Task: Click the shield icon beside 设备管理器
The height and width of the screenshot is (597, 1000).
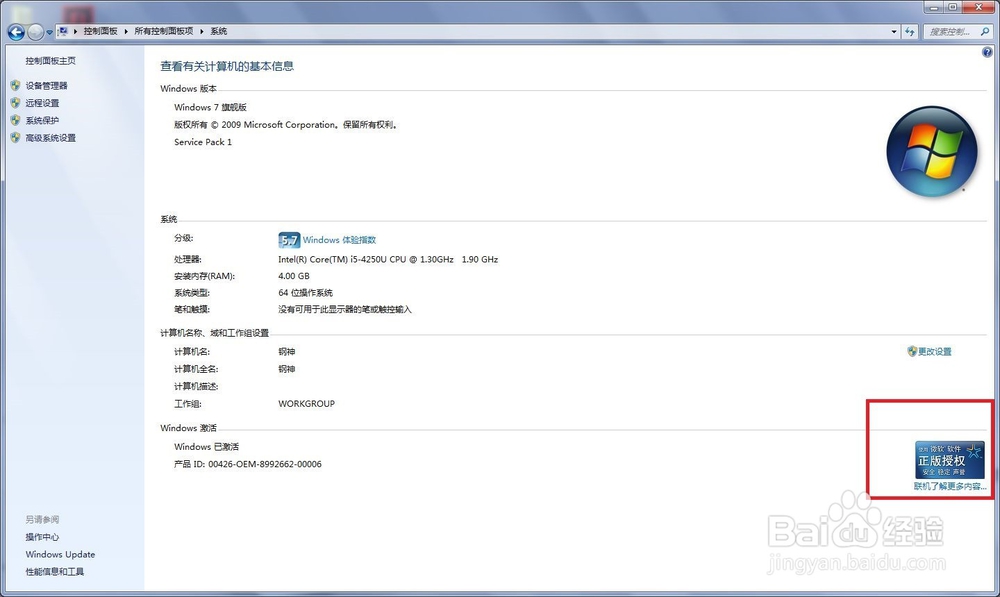Action: [15, 85]
